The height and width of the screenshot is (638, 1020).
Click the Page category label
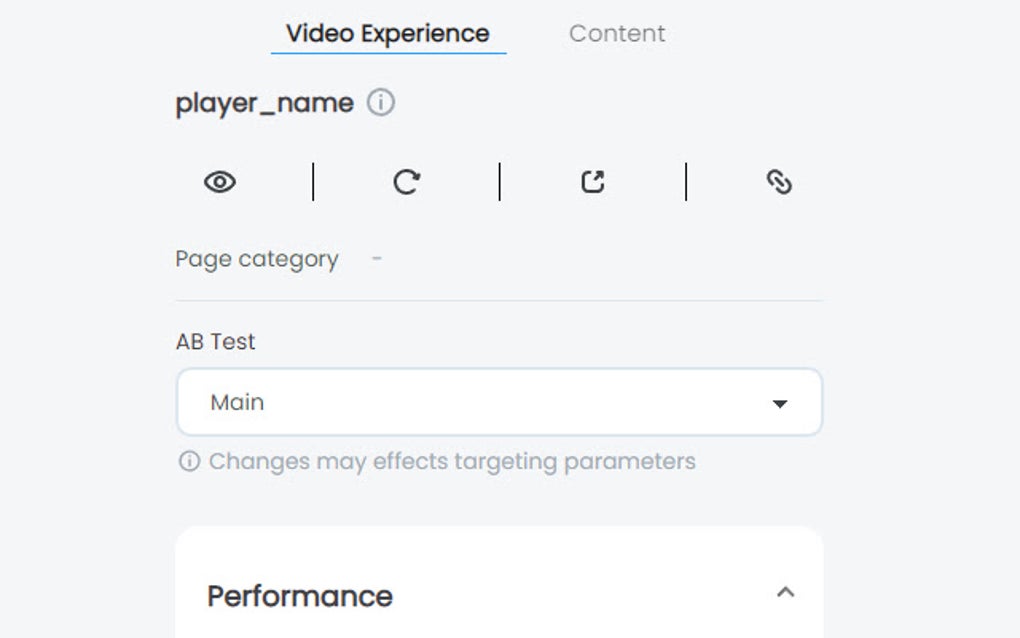tap(255, 258)
